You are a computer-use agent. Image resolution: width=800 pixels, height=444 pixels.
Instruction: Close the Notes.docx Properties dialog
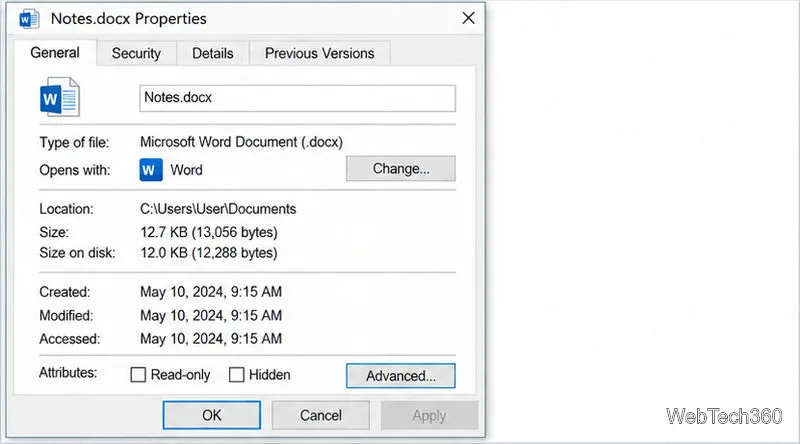[468, 18]
